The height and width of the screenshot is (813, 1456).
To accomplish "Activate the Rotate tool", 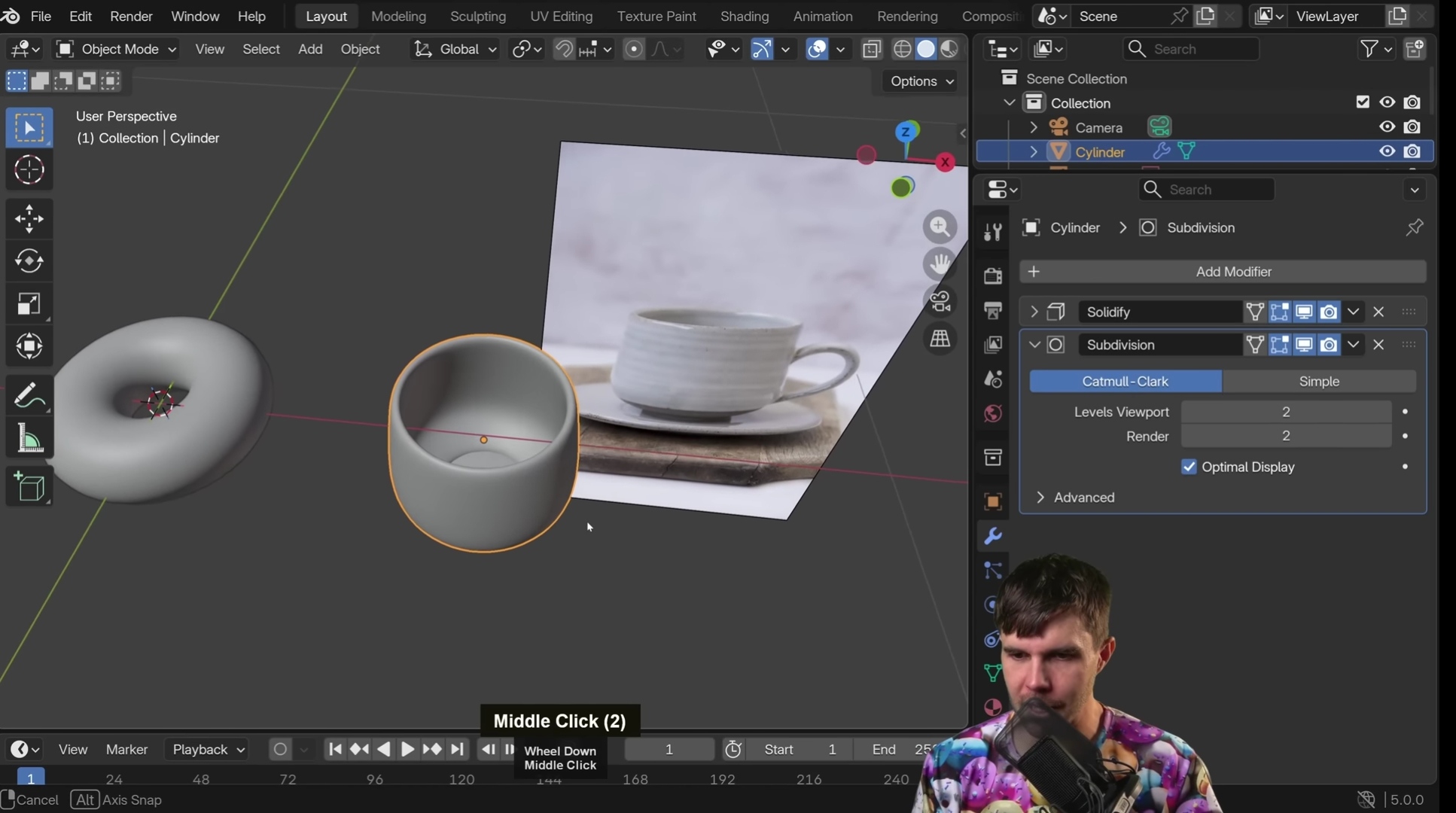I will tap(29, 261).
